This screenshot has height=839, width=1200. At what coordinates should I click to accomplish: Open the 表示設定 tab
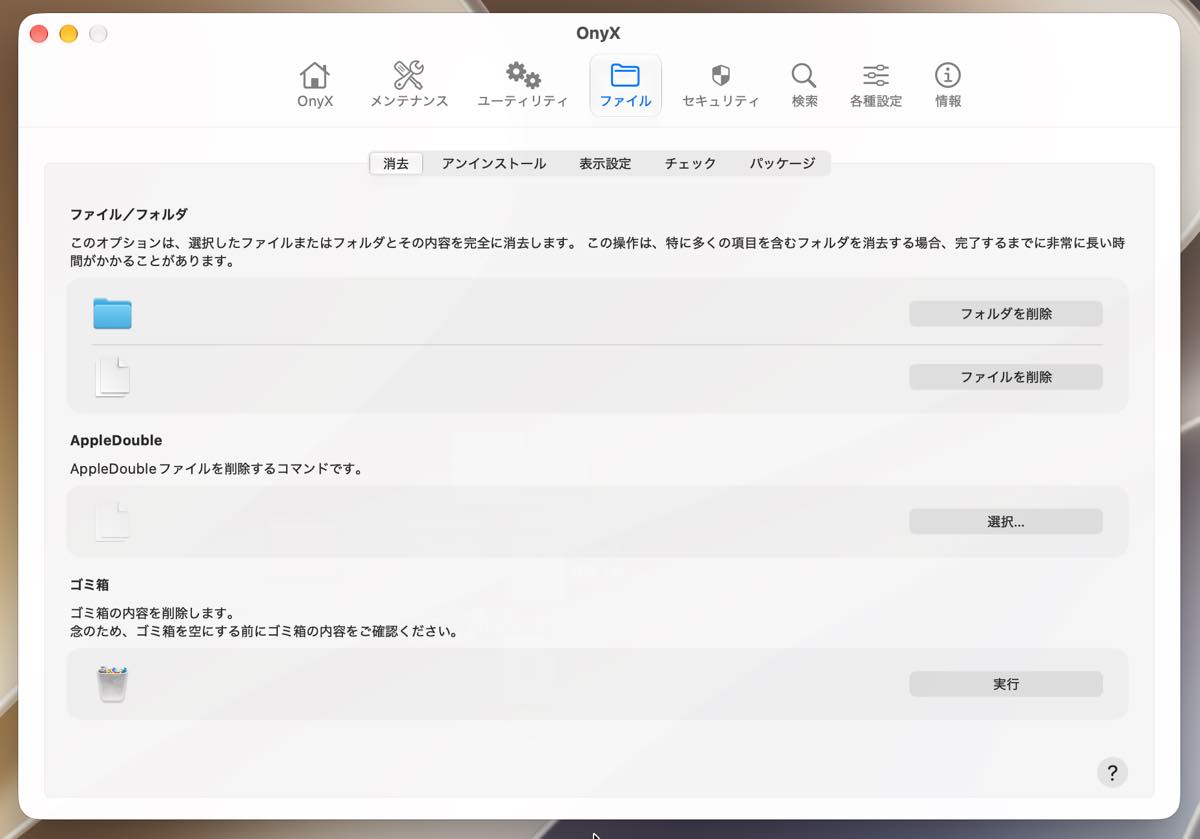coord(605,163)
